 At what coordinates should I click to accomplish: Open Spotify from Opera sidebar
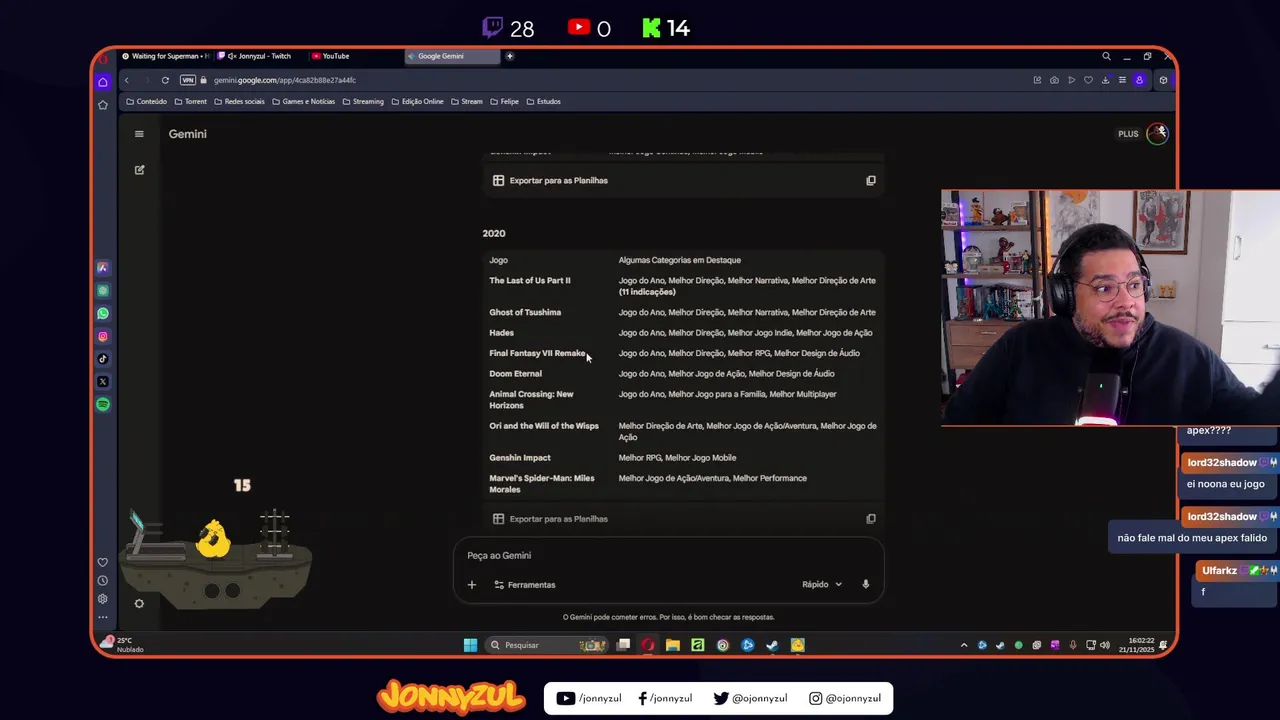[x=103, y=404]
